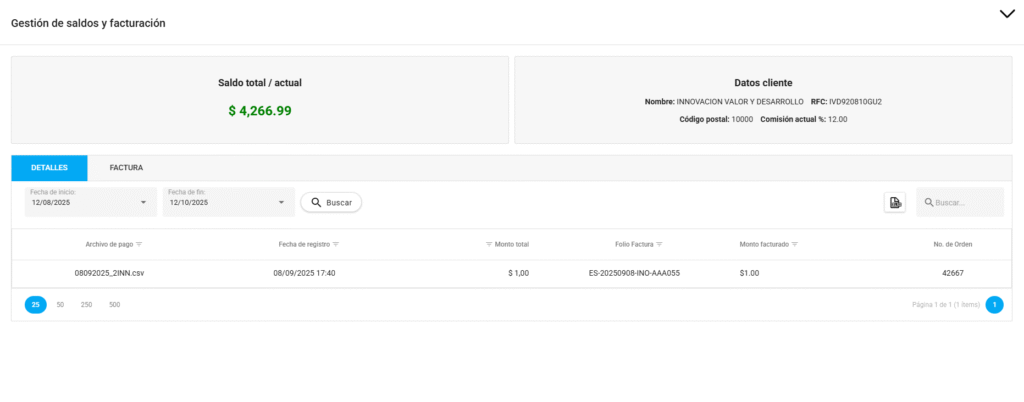Open filter for Archivo de pago column

coord(139,244)
